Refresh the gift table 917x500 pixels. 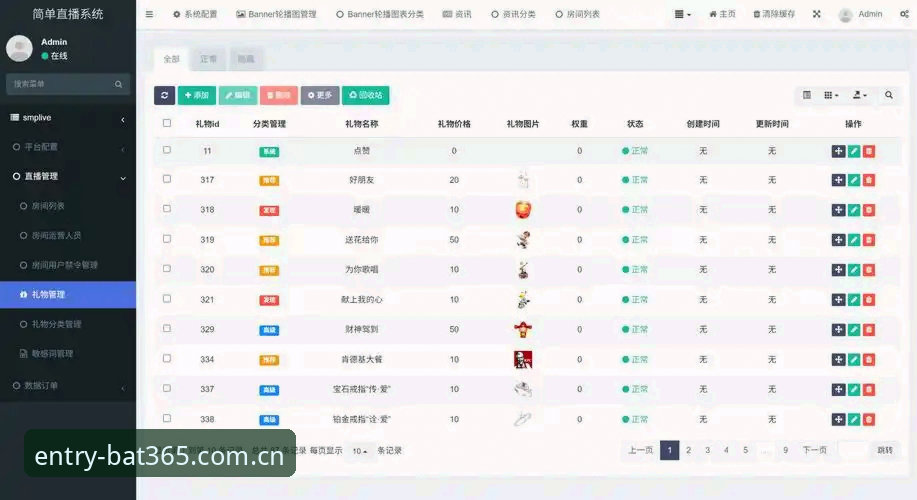click(x=164, y=95)
